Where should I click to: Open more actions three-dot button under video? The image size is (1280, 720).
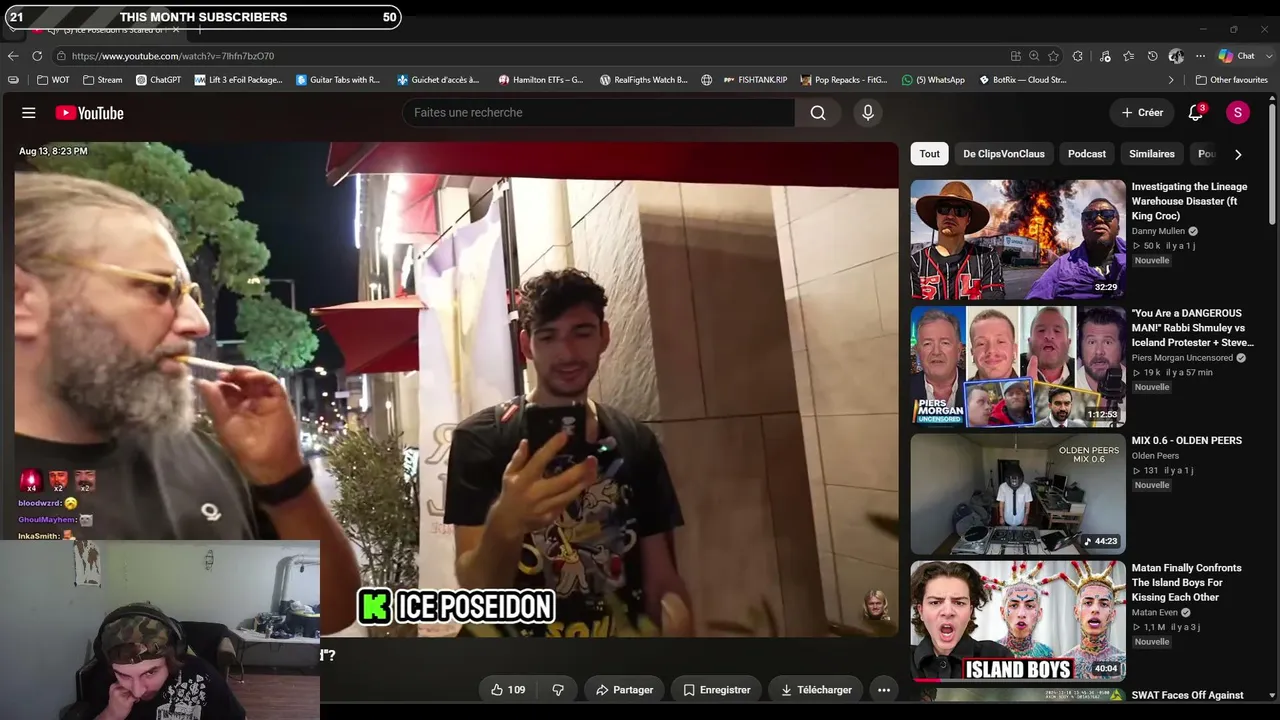click(884, 690)
